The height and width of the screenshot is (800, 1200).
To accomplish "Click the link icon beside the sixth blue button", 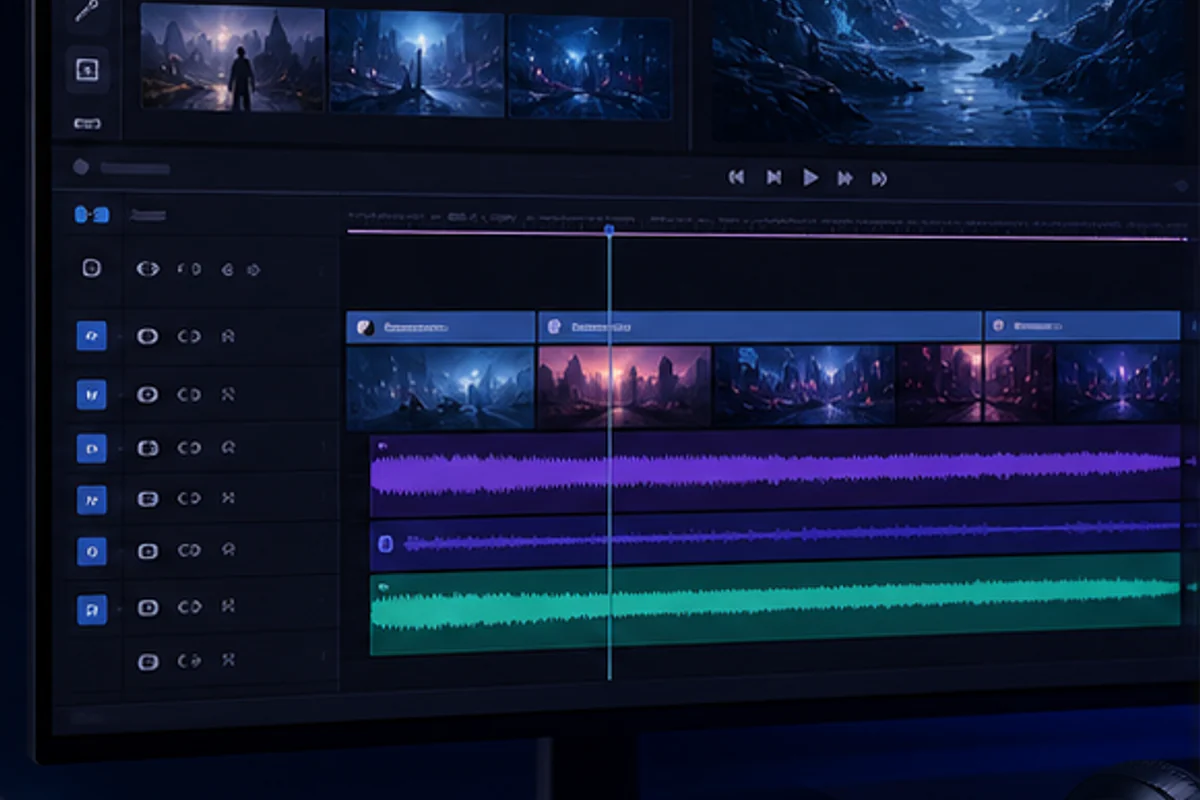I will coord(189,608).
